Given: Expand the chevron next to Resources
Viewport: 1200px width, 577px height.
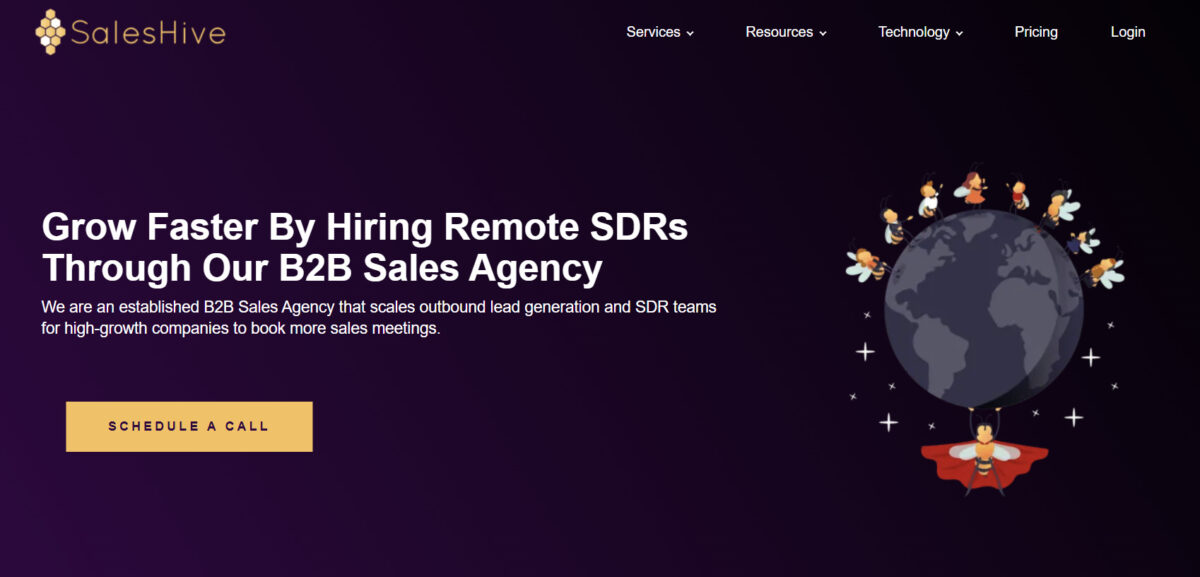Looking at the screenshot, I should [x=823, y=33].
